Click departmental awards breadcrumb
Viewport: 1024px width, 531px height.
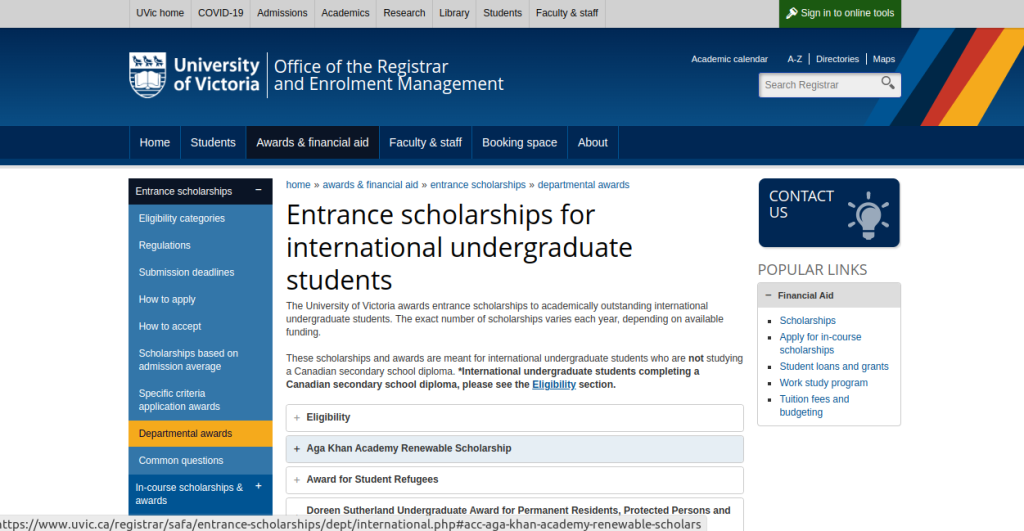click(583, 185)
